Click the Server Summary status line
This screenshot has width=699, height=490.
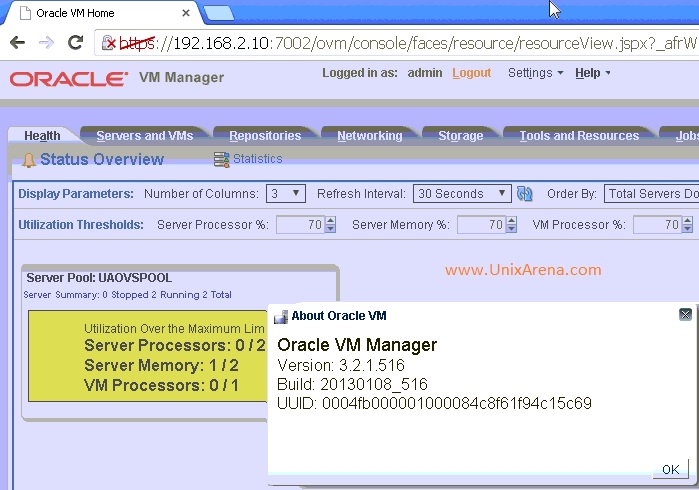[x=127, y=295]
